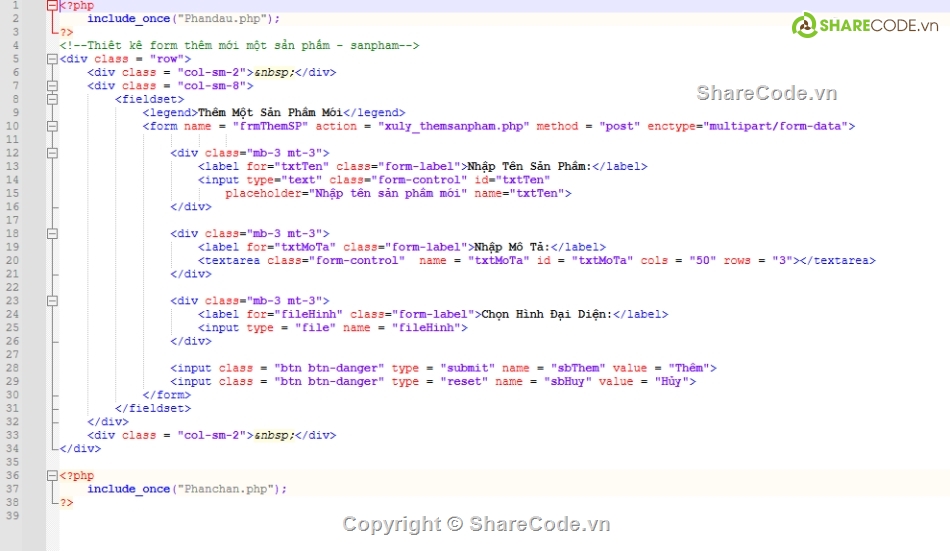Click line number 10 in the margin
This screenshot has width=950, height=551.
click(x=14, y=126)
